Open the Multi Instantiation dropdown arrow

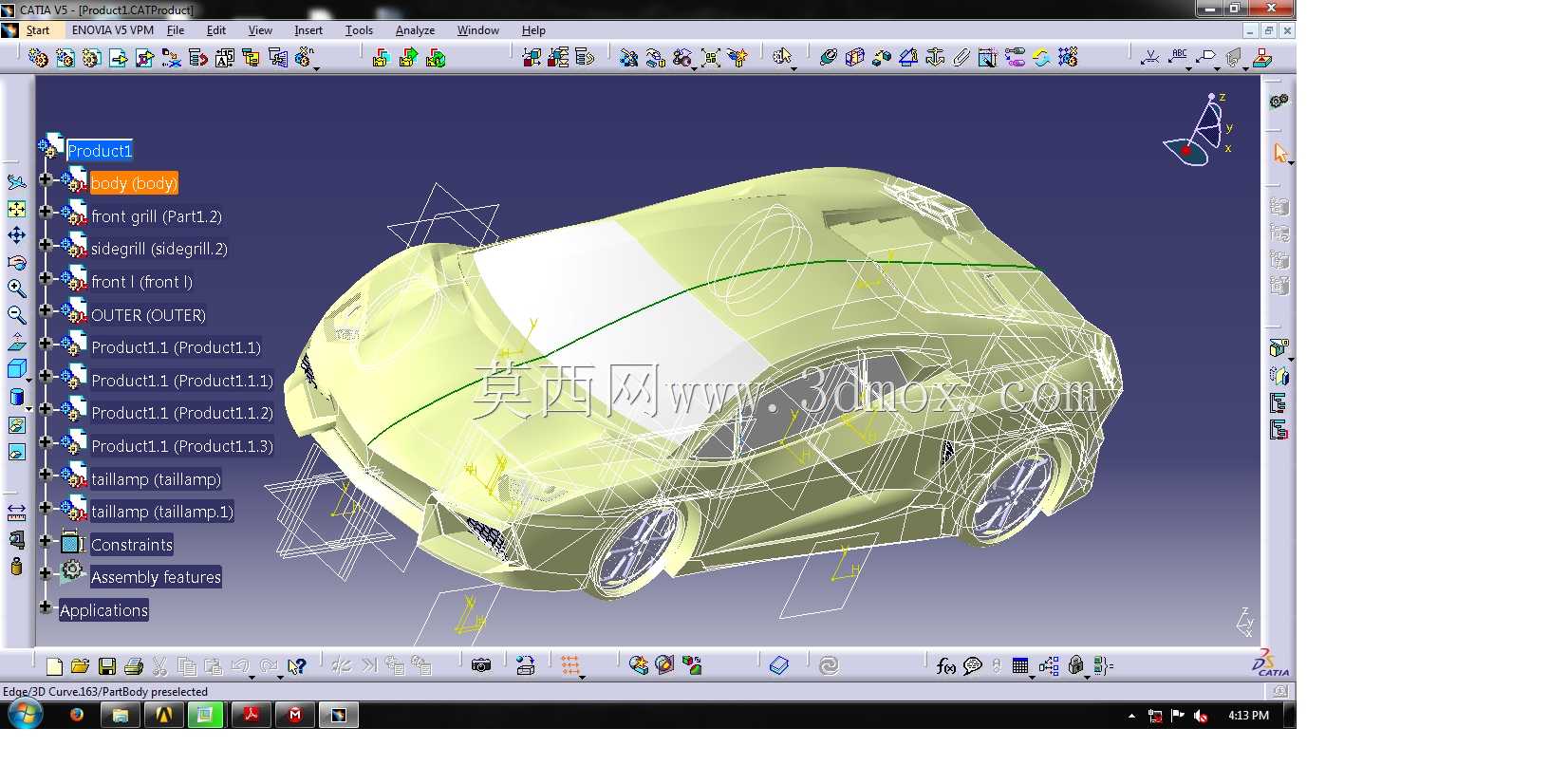coord(316,68)
